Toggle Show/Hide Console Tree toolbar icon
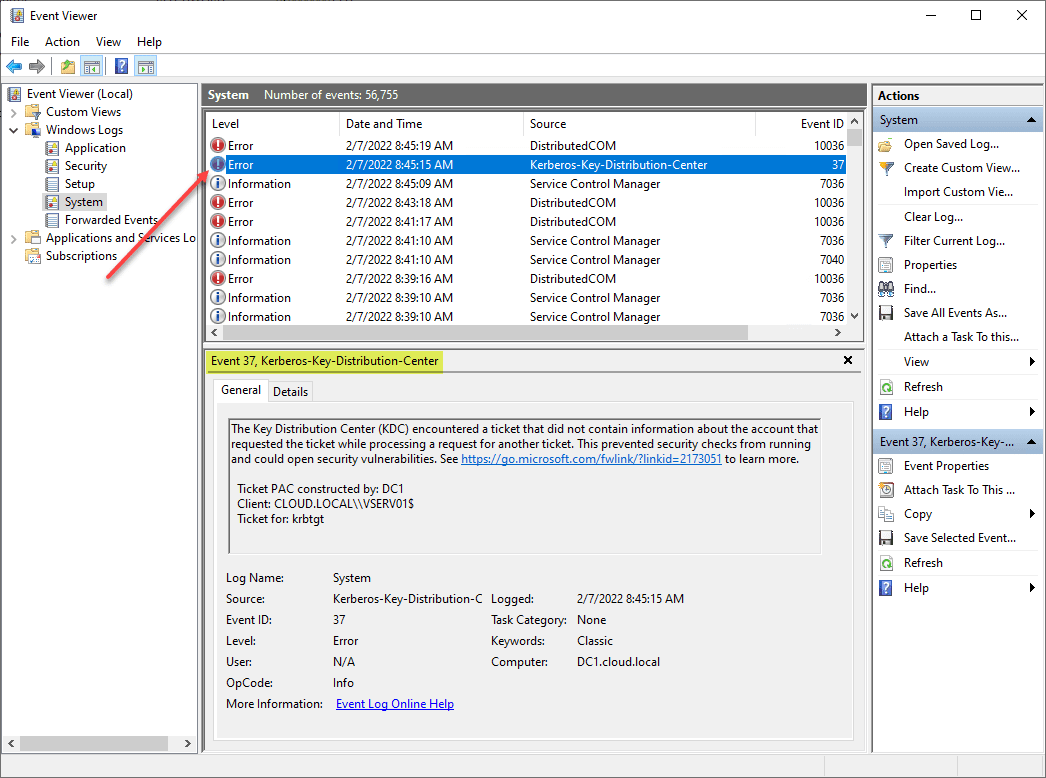The width and height of the screenshot is (1046, 778). pyautogui.click(x=91, y=67)
